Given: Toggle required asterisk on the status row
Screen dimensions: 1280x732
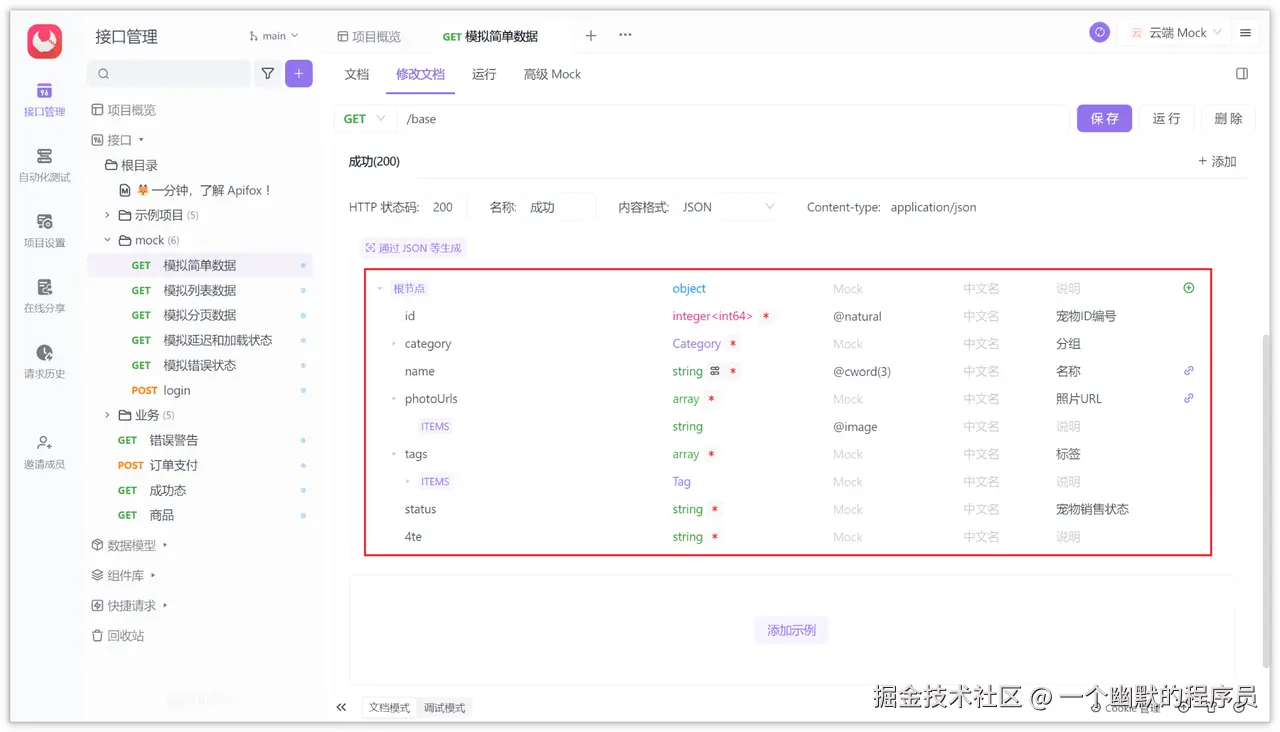Looking at the screenshot, I should point(715,509).
